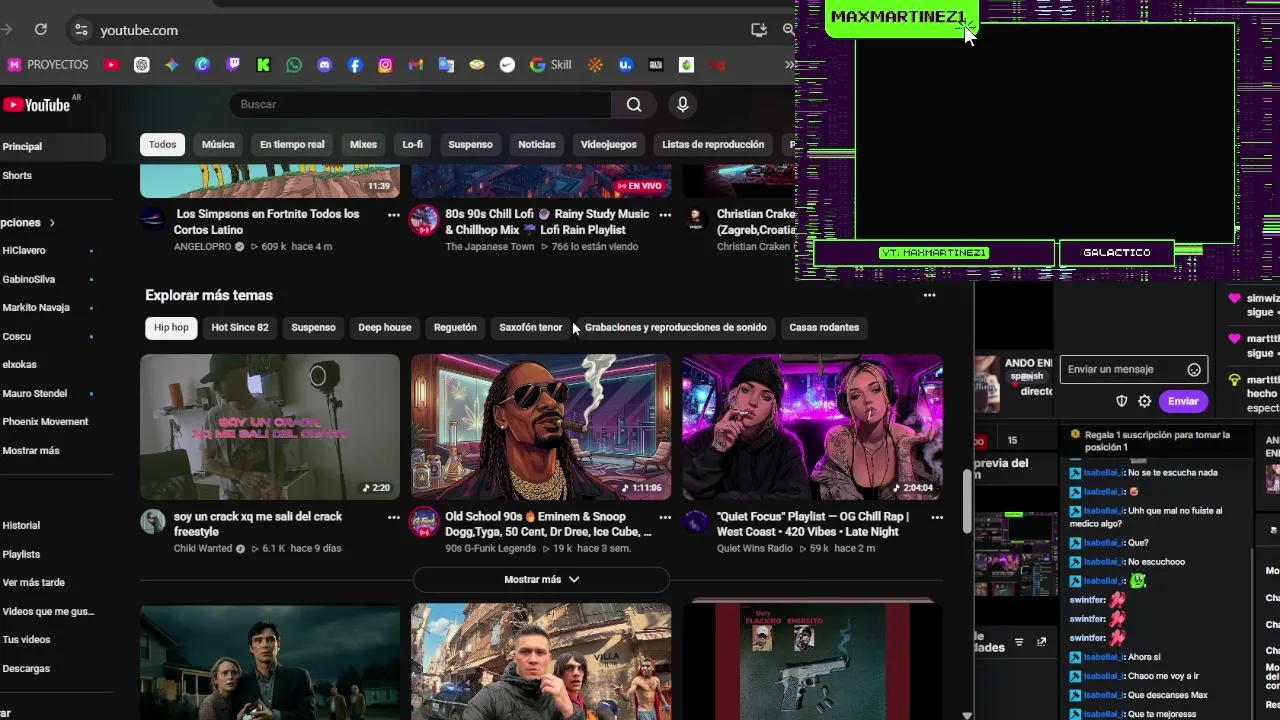Open The Japanese Town channel link
The image size is (1280, 720).
tap(489, 247)
